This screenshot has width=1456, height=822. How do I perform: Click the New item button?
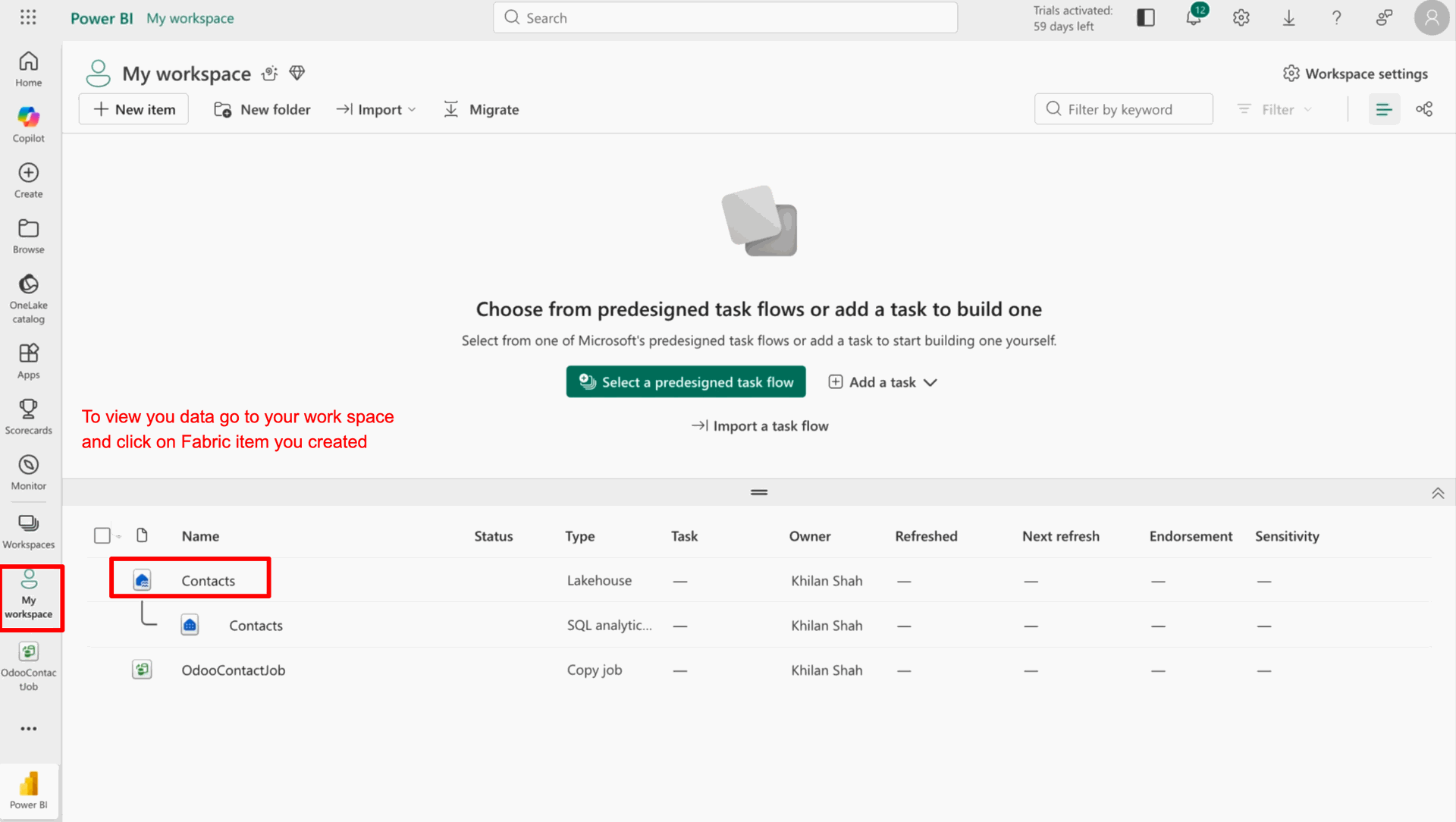click(x=133, y=109)
